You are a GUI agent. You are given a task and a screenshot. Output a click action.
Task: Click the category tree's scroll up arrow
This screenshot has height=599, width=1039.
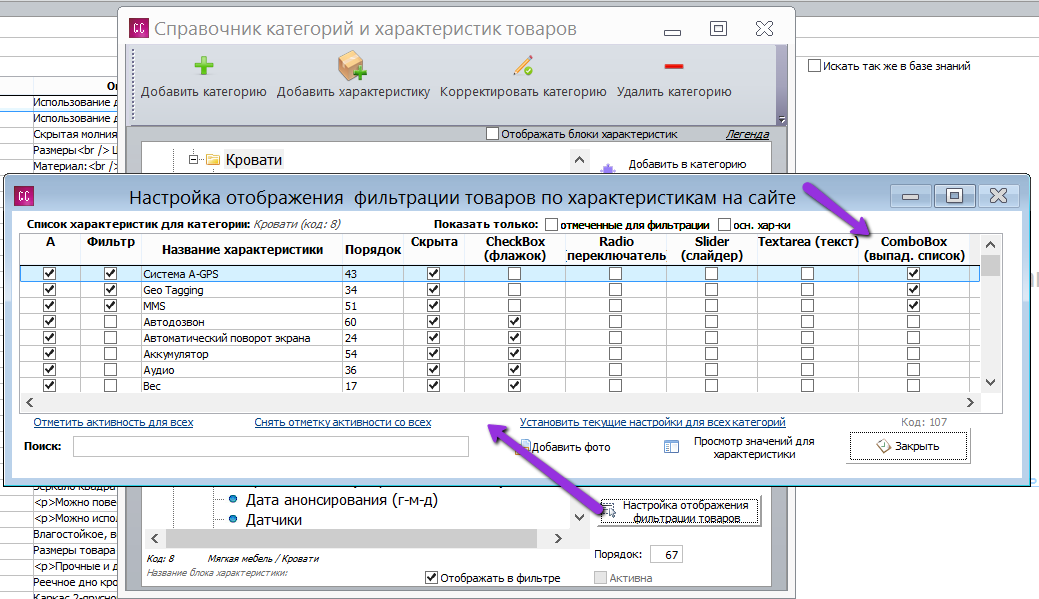click(579, 160)
